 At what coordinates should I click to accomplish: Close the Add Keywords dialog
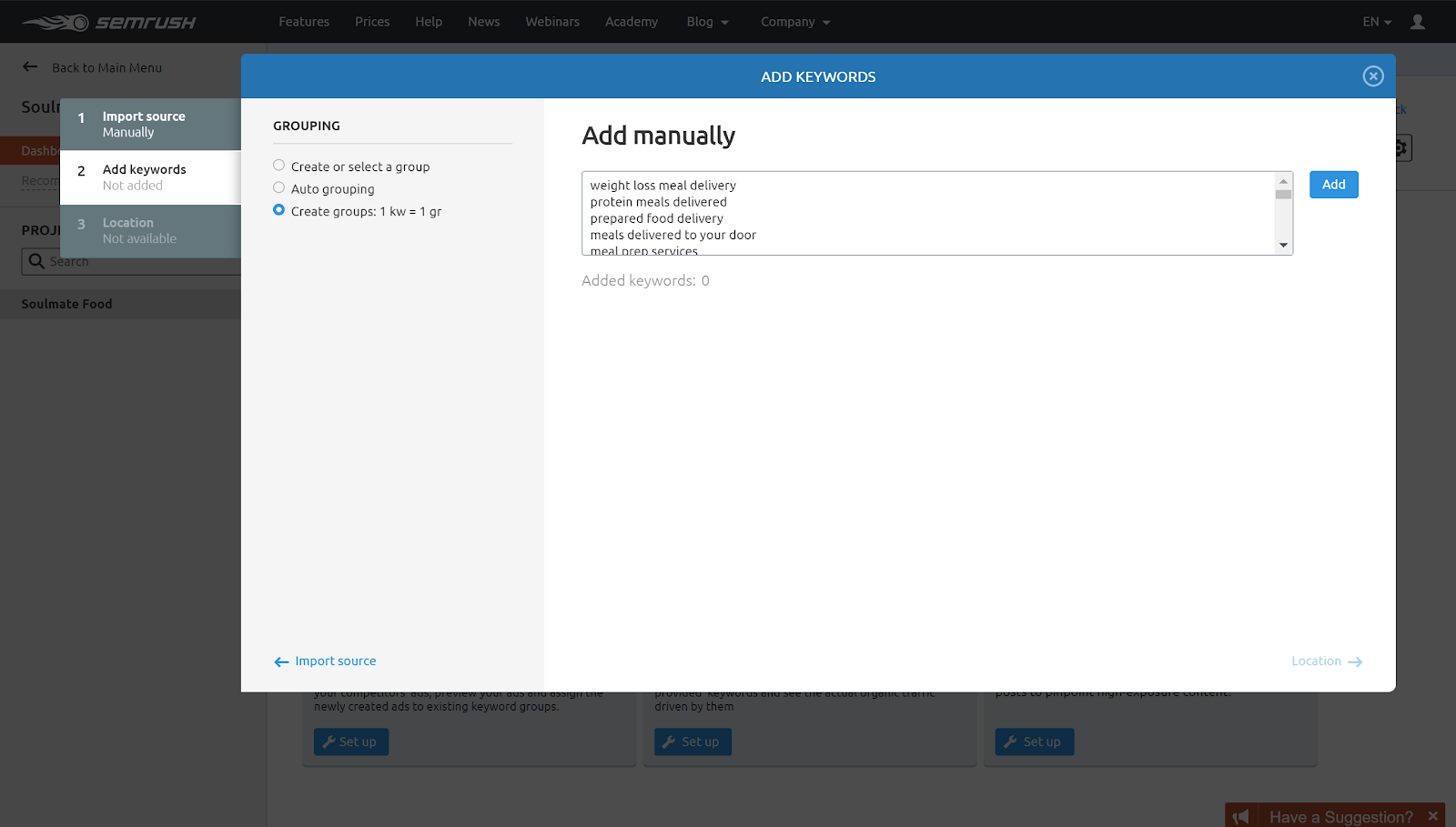pyautogui.click(x=1373, y=76)
